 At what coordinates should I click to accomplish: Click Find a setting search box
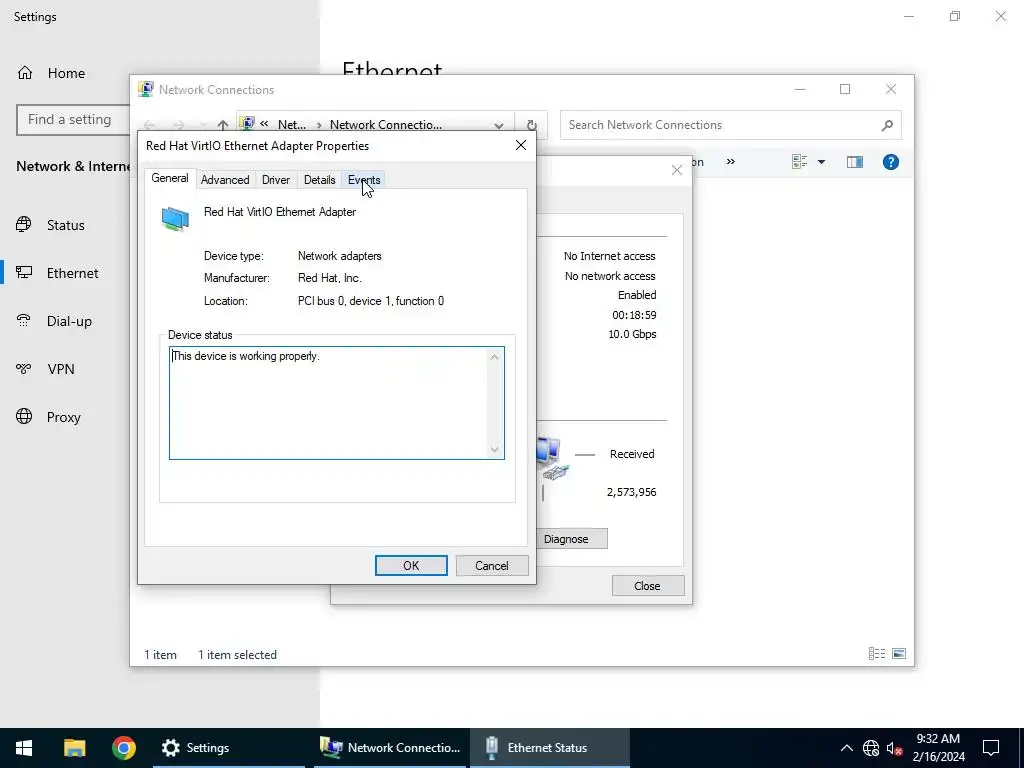(x=73, y=120)
